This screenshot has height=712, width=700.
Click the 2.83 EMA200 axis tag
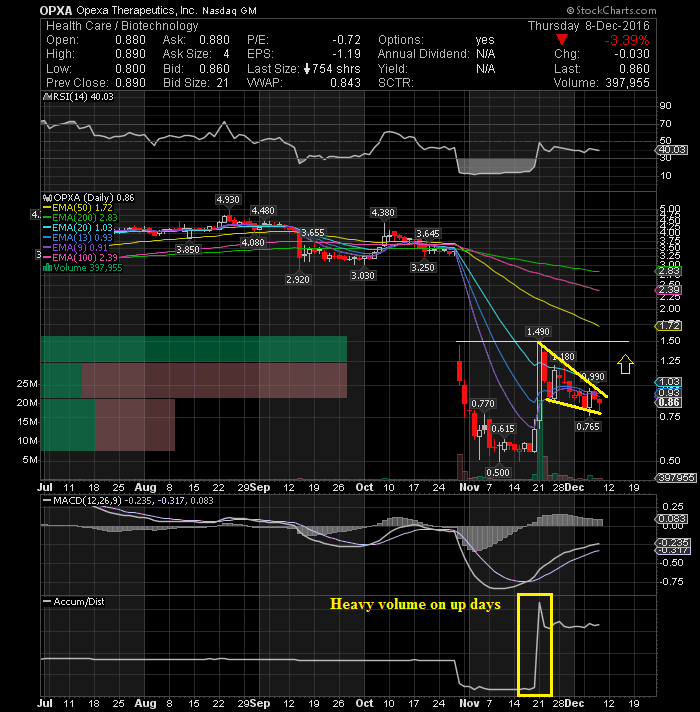pyautogui.click(x=669, y=272)
